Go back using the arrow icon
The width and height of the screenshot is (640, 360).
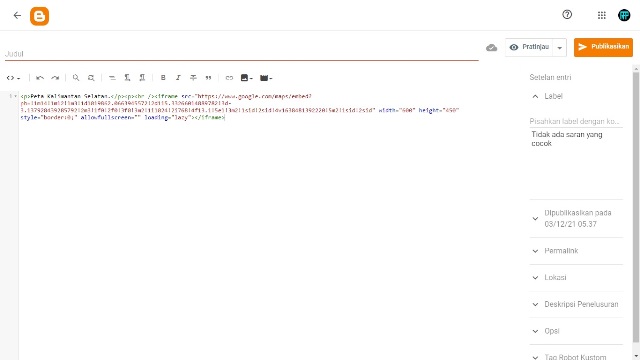point(17,16)
